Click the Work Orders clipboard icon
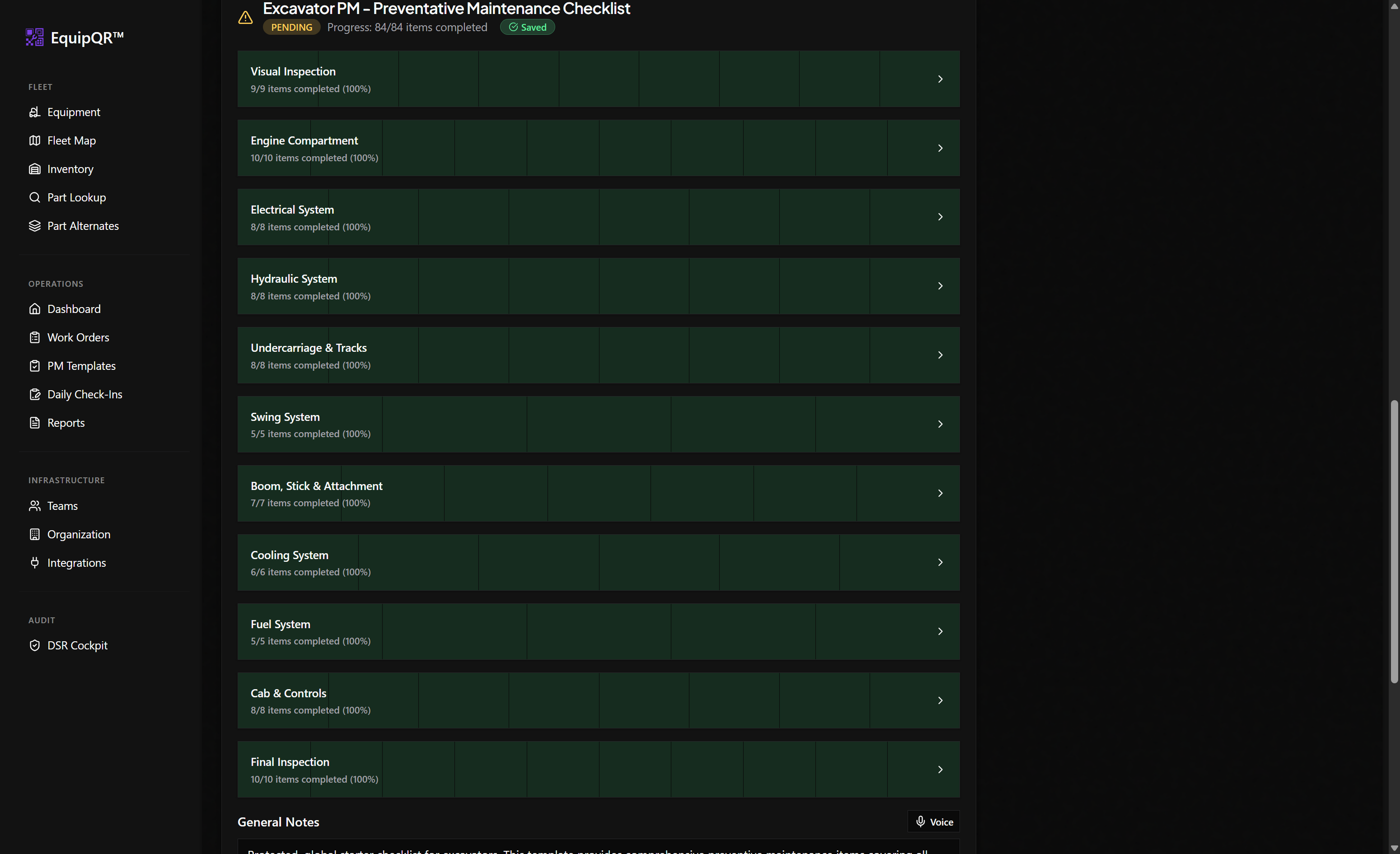Screen dimensions: 1400x854 coord(35,337)
